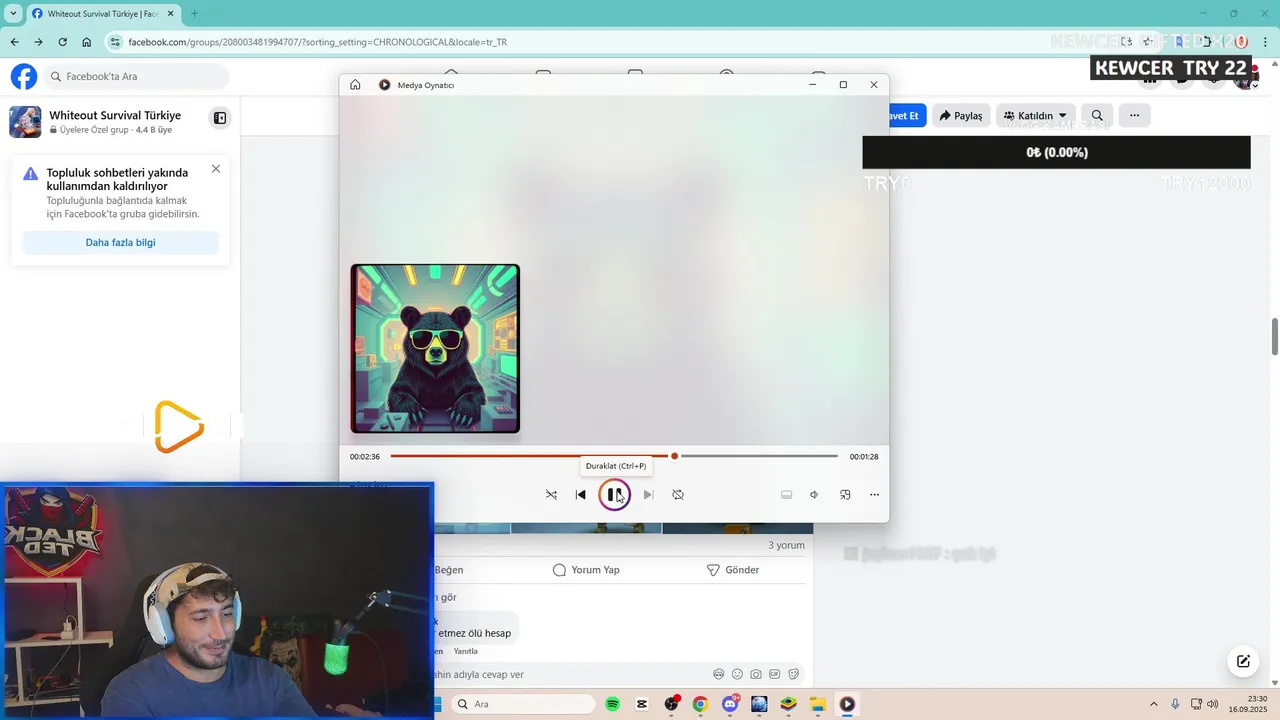Click the system tray microphone icon
The height and width of the screenshot is (720, 1280).
1175,704
